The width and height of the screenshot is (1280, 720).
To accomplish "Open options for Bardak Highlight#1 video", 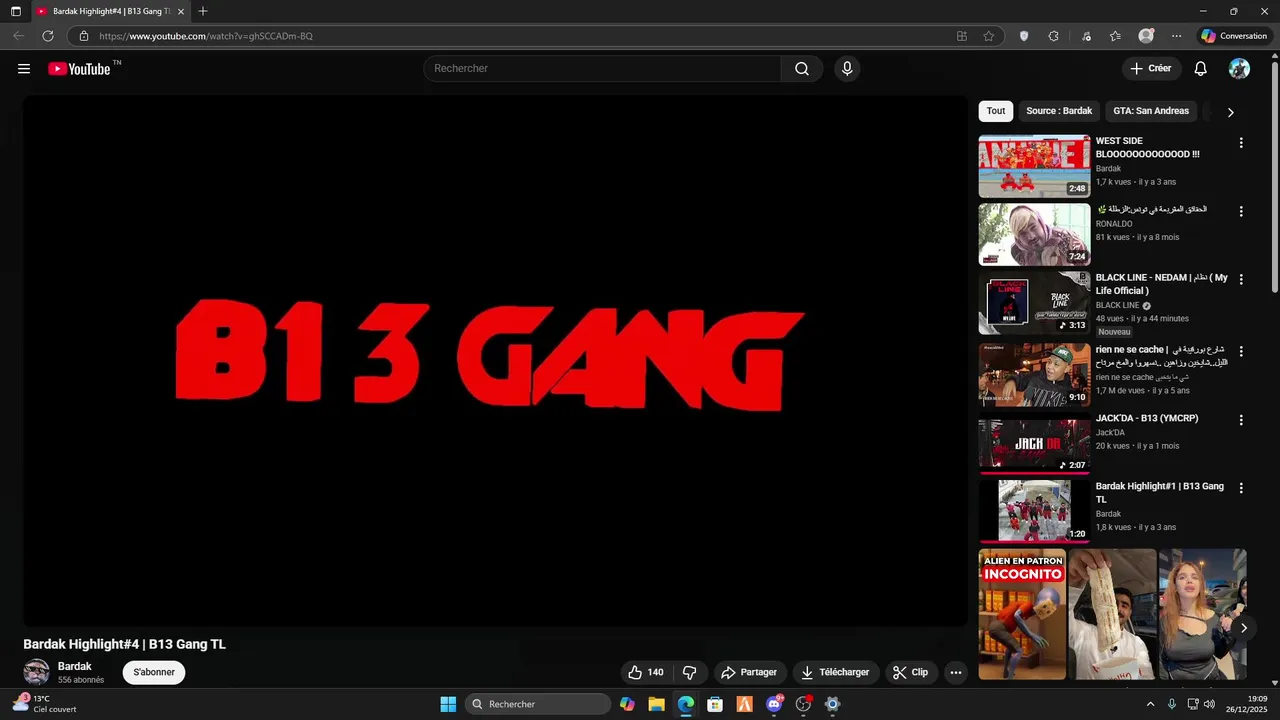I will click(1241, 489).
